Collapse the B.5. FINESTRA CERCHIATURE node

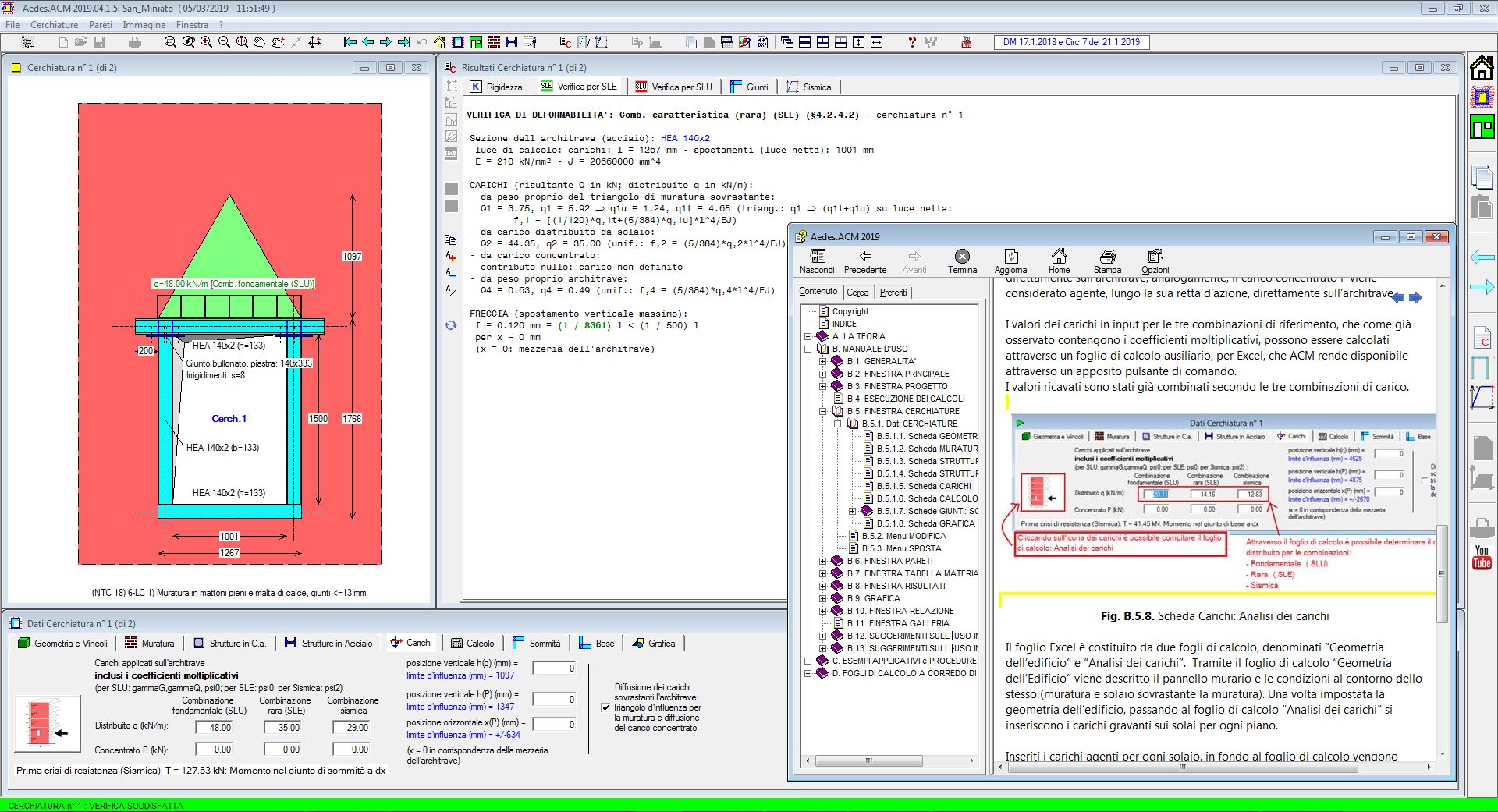click(822, 411)
